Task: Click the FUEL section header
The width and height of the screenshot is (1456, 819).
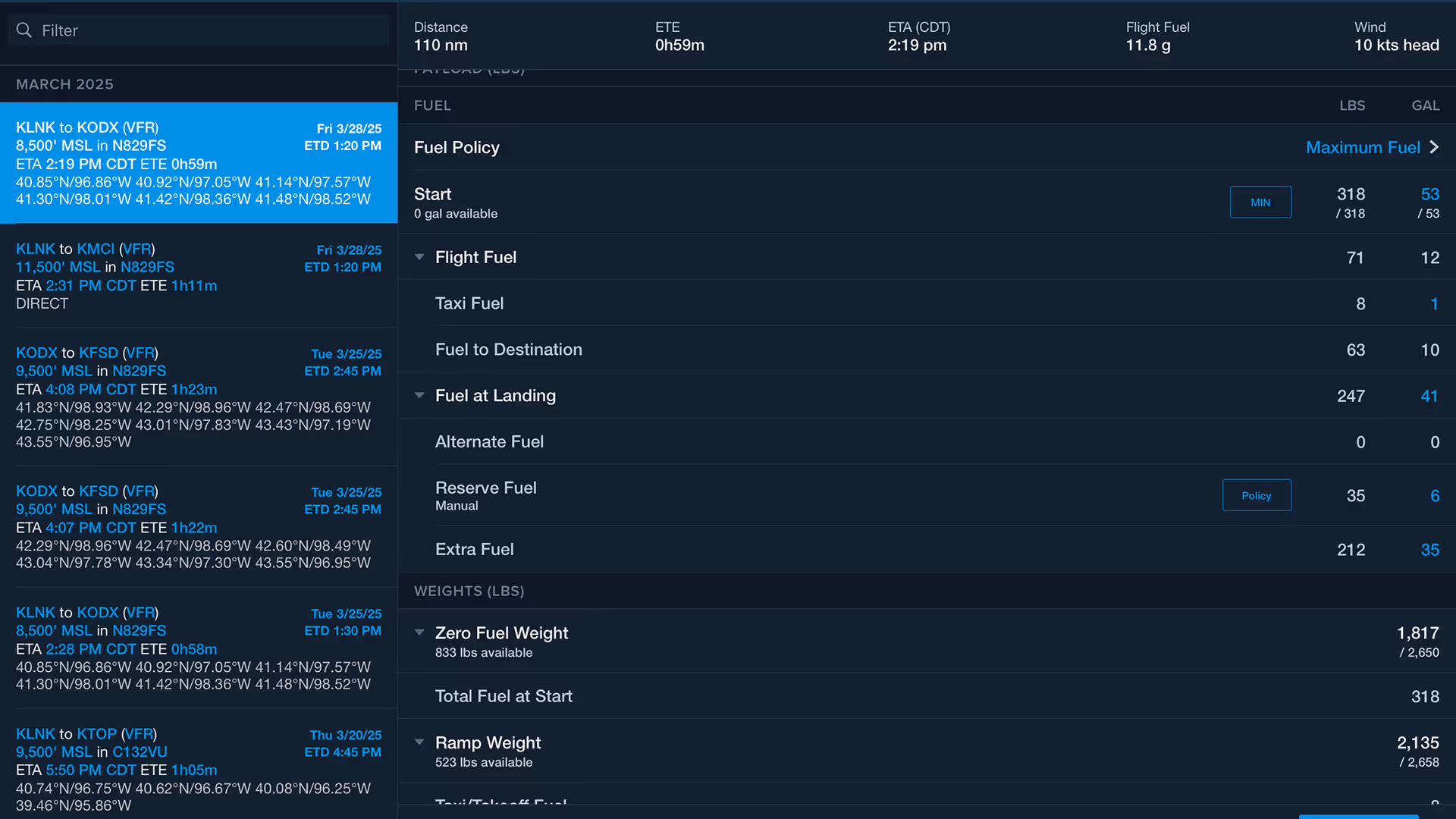Action: 432,105
